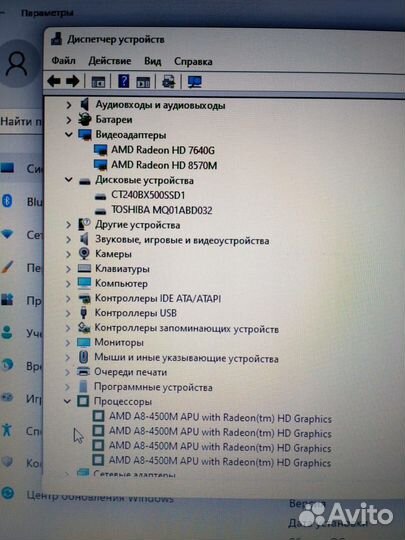Open accounts person icon in Settings sidebar
405x540 pixels.
point(7,333)
